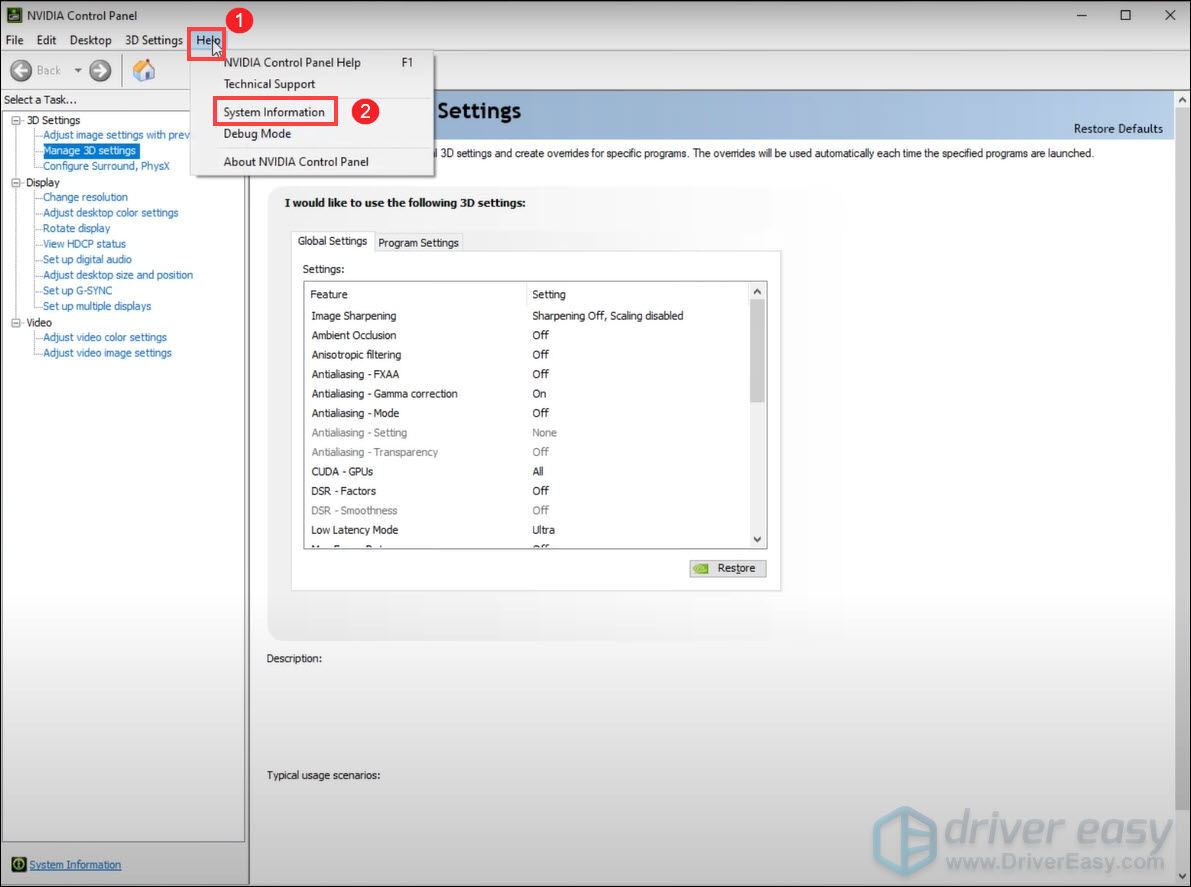Click settings list scroll up arrow
The width and height of the screenshot is (1191, 887).
(757, 292)
